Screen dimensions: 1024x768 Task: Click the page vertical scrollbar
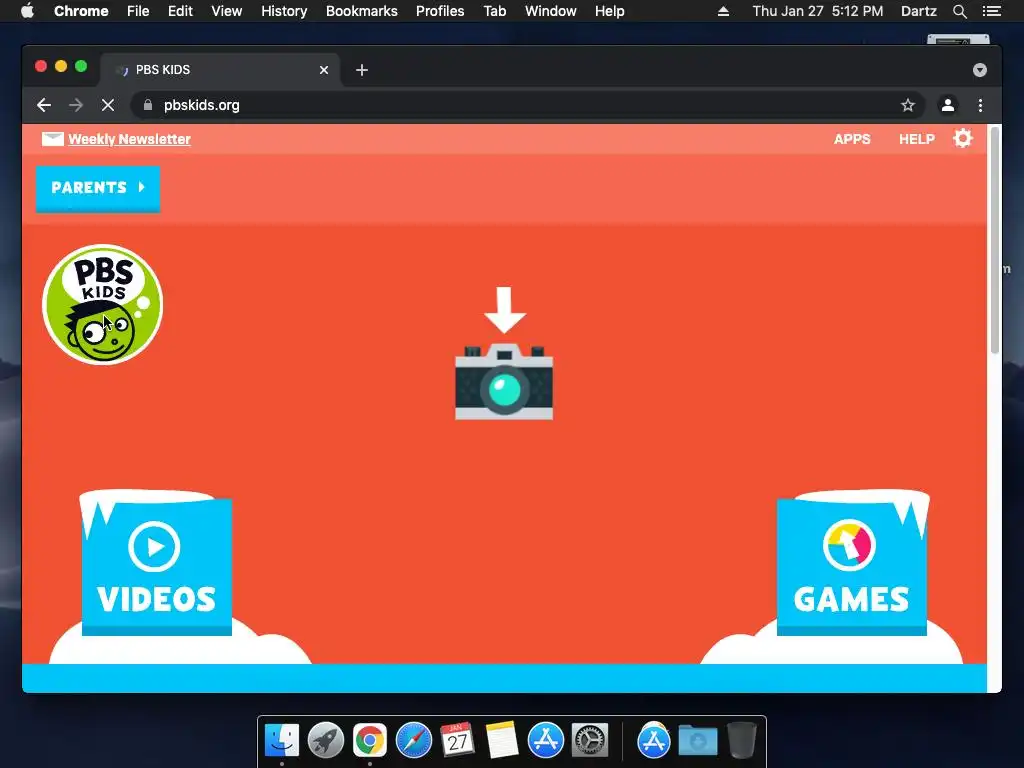(995, 240)
